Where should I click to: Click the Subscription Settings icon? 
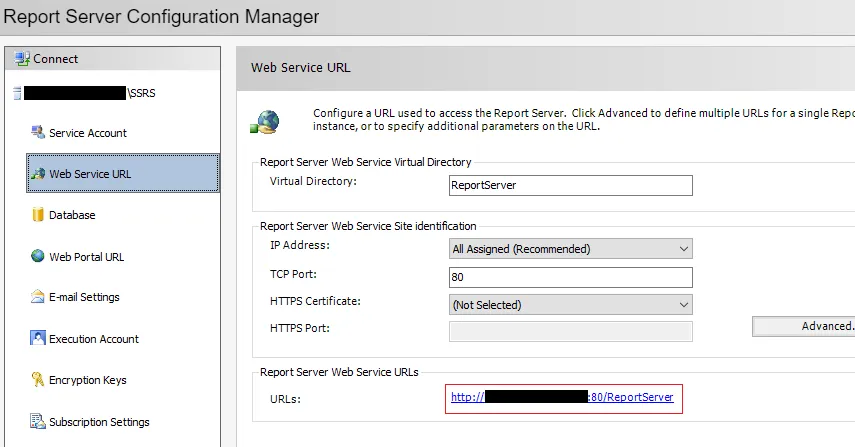point(39,422)
